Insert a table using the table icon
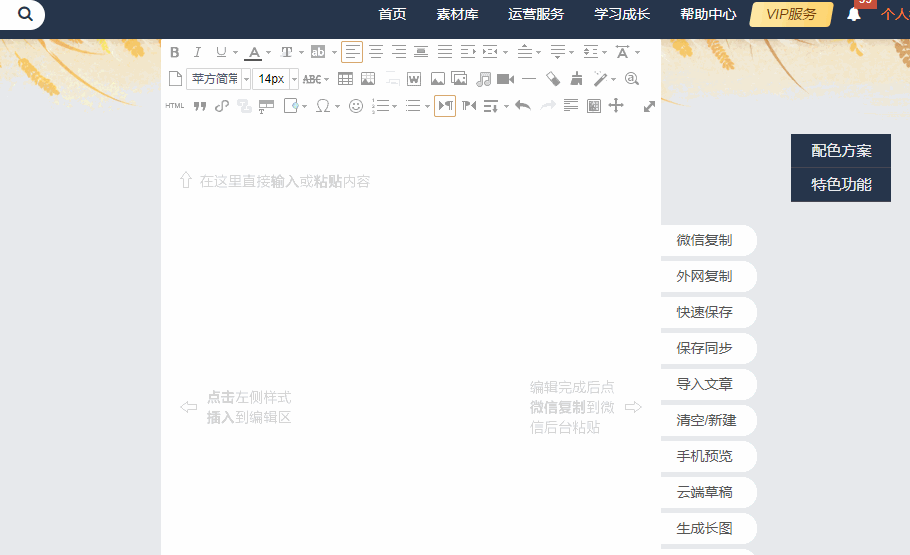 coord(345,79)
